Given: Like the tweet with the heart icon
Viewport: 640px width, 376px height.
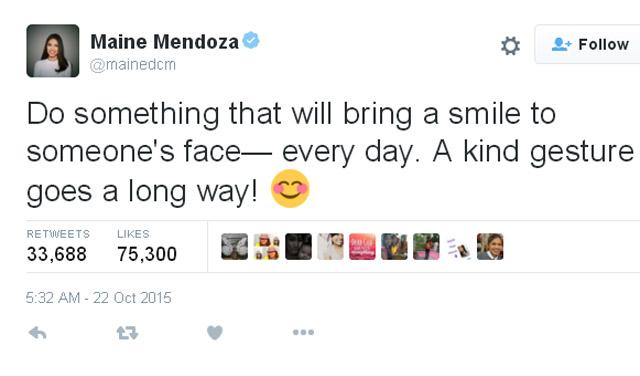Looking at the screenshot, I should click(215, 333).
